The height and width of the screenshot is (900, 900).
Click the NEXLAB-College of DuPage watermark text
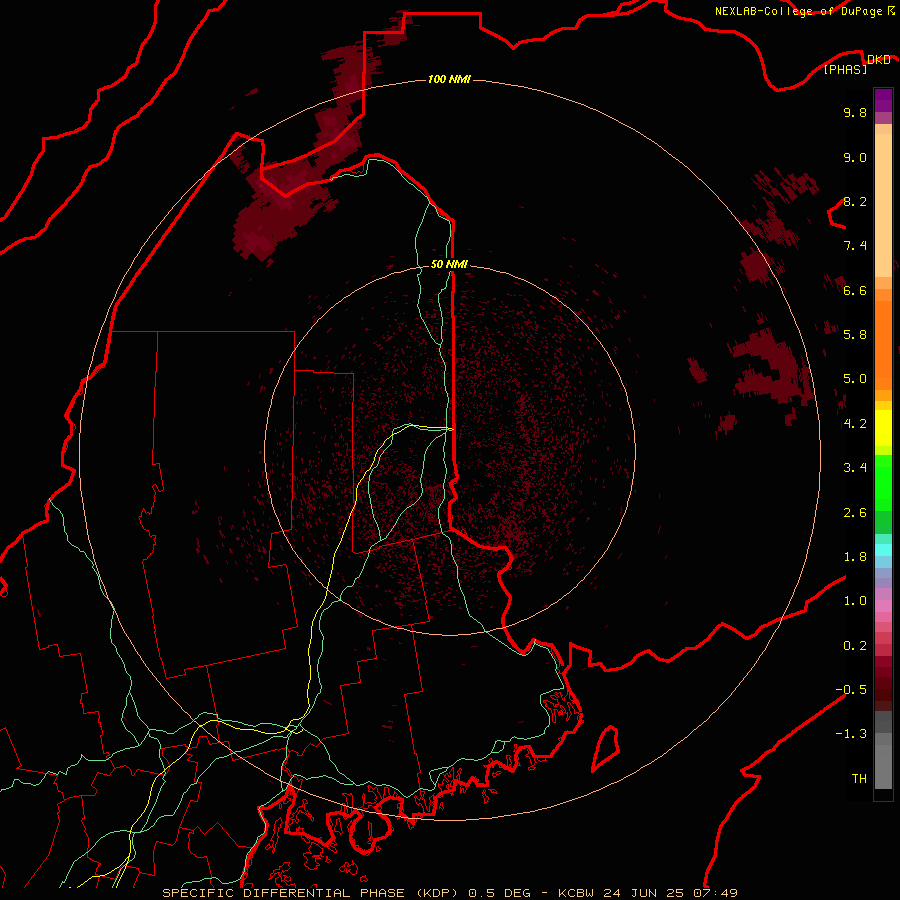[798, 11]
